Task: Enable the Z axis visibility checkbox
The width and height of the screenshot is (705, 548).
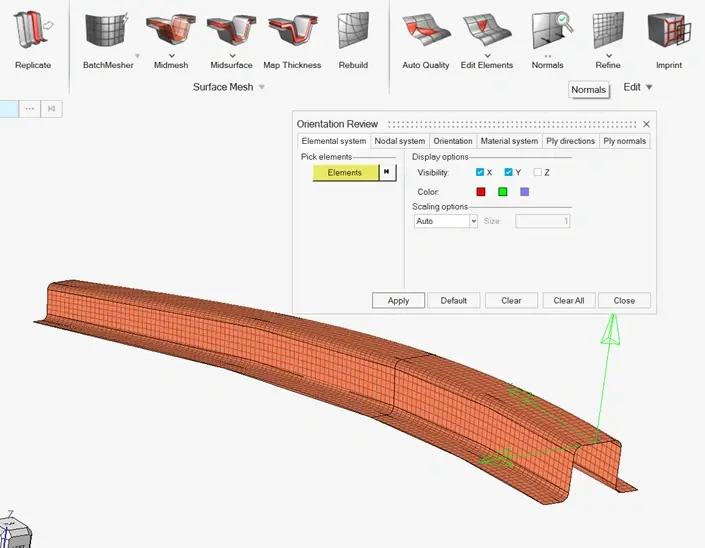Action: [537, 173]
